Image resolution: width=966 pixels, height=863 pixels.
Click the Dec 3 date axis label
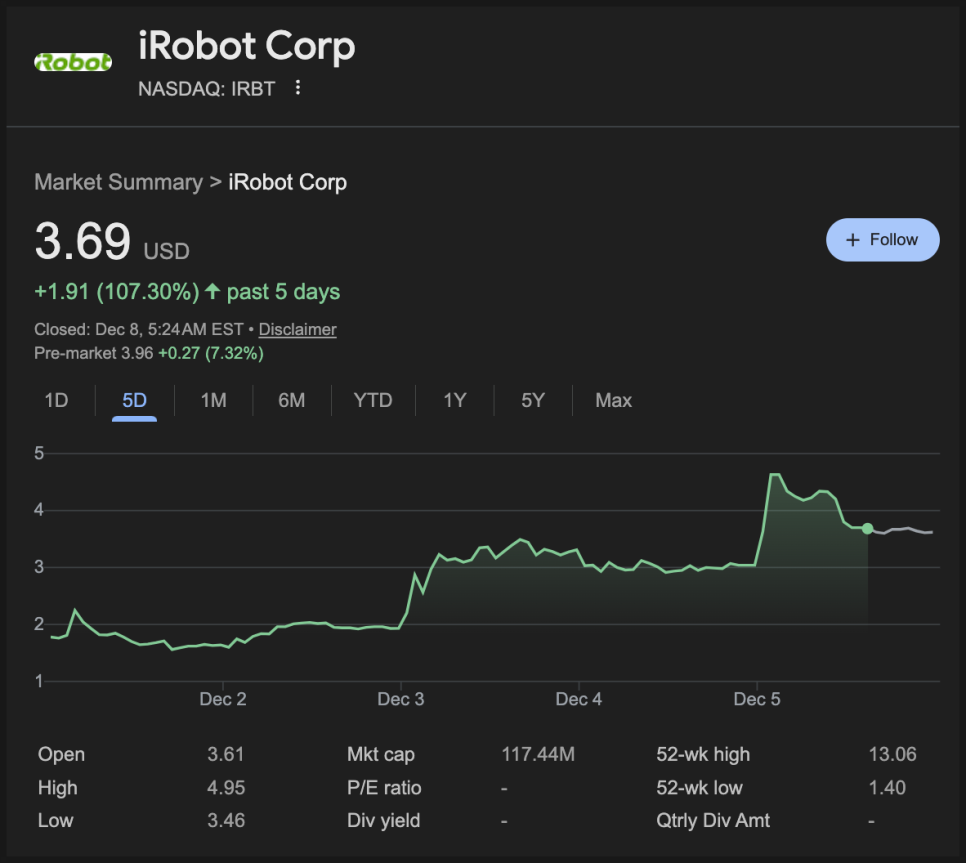400,699
